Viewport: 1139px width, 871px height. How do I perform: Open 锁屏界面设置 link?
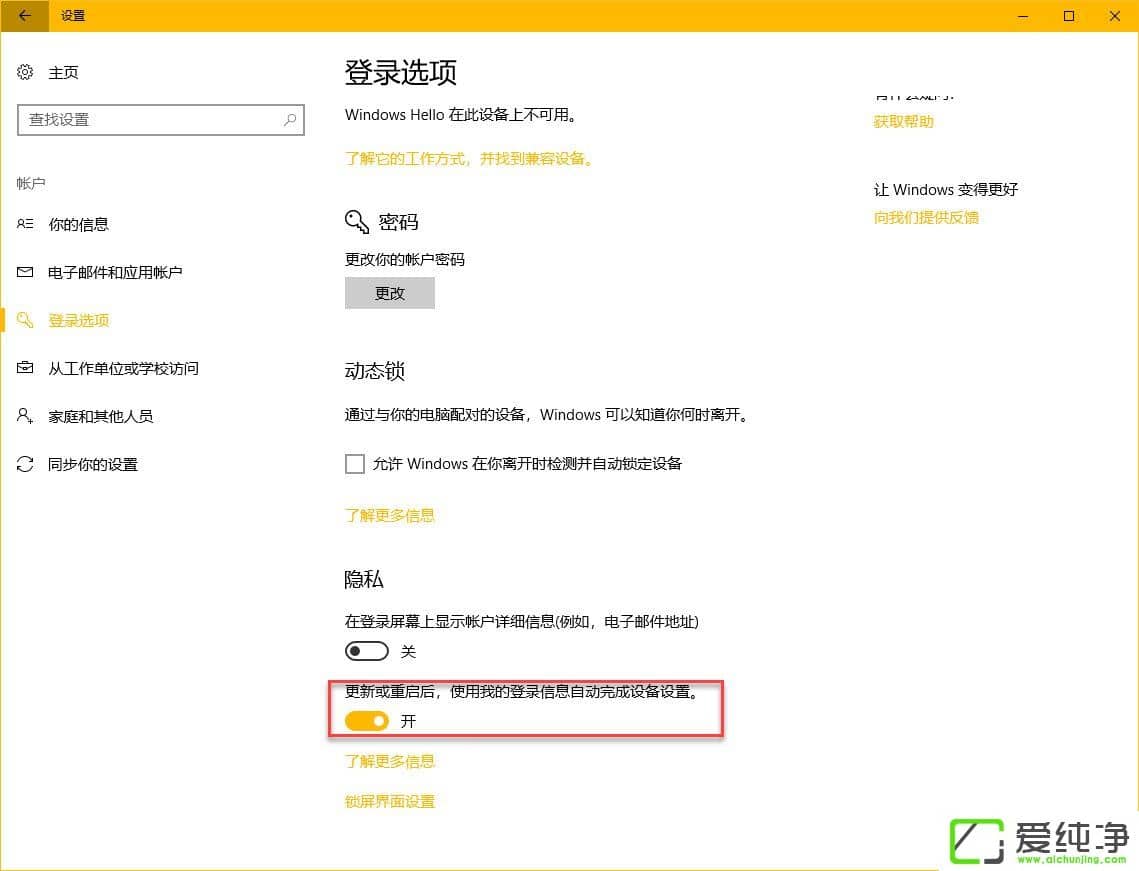click(x=389, y=801)
